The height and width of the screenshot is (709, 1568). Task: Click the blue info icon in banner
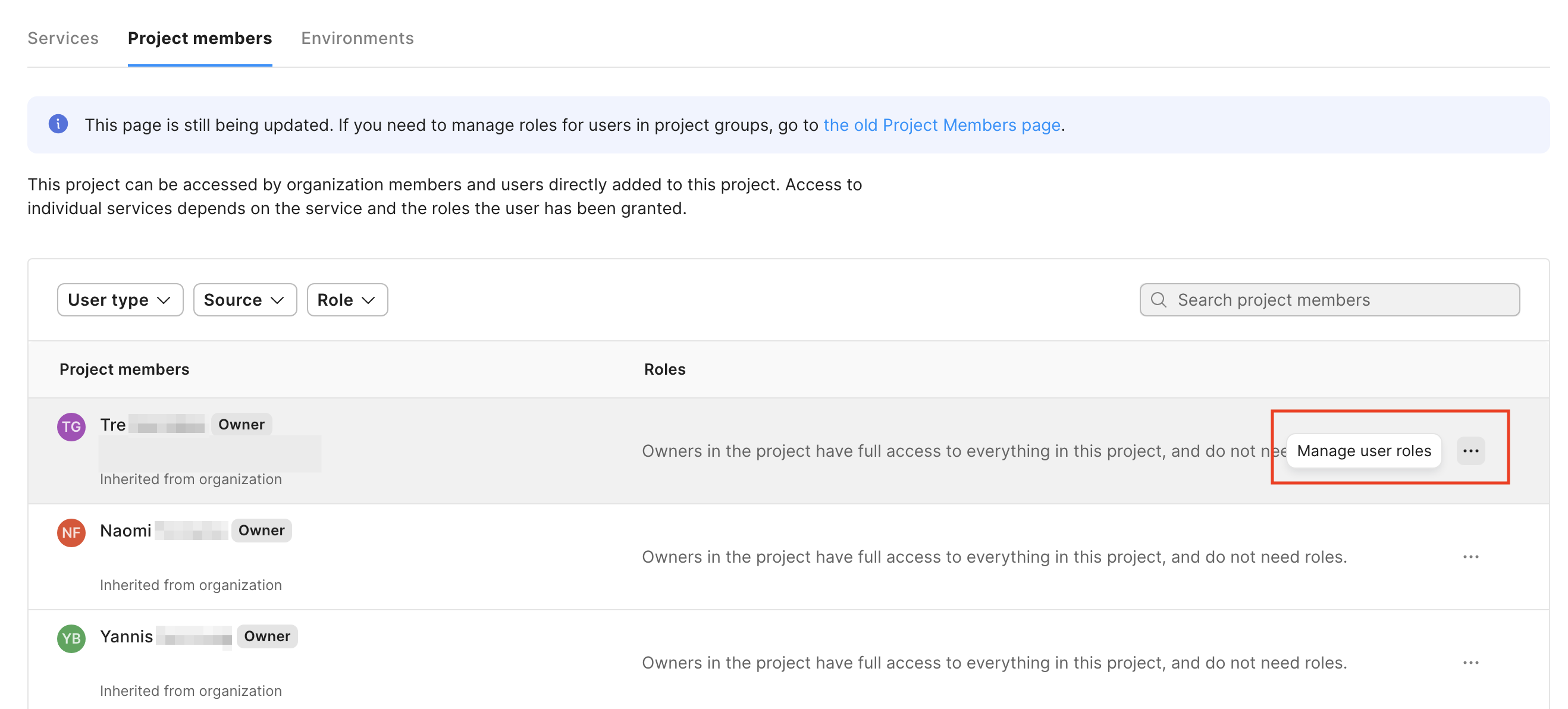58,124
